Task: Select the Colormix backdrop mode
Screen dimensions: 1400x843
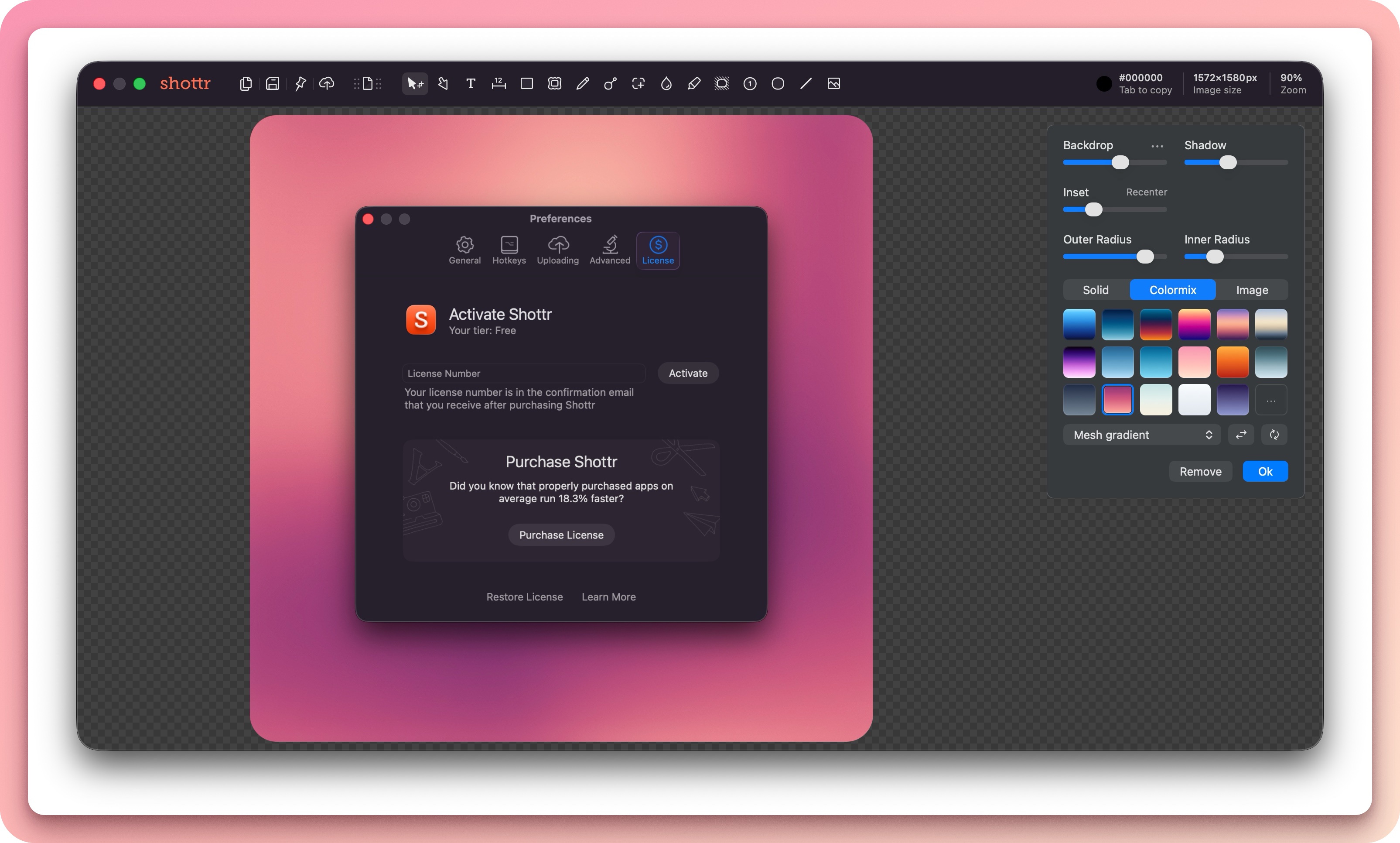Action: click(x=1172, y=290)
